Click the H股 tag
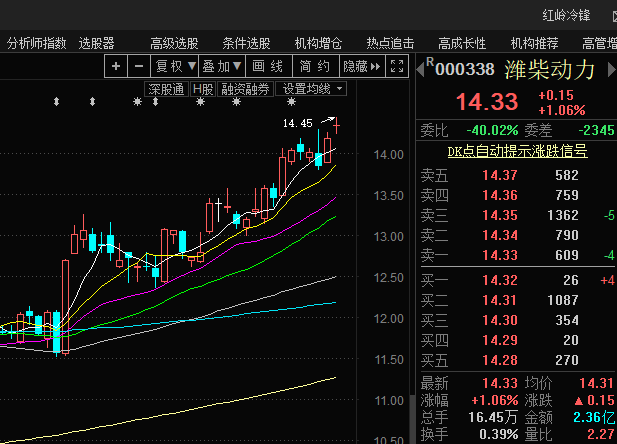 pyautogui.click(x=203, y=89)
